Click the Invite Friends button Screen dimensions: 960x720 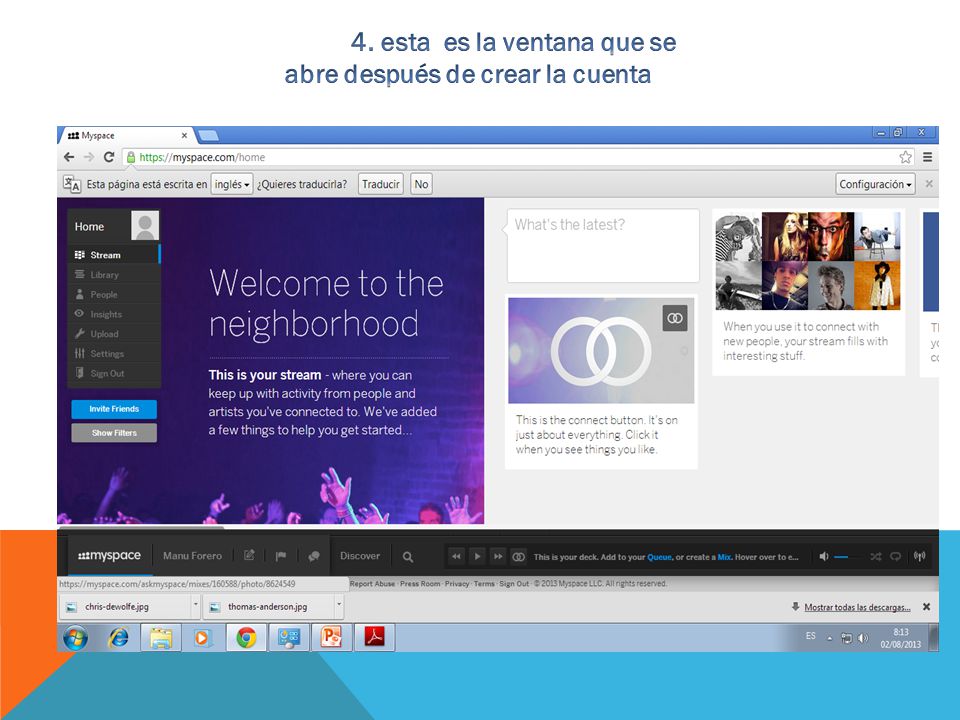[114, 409]
